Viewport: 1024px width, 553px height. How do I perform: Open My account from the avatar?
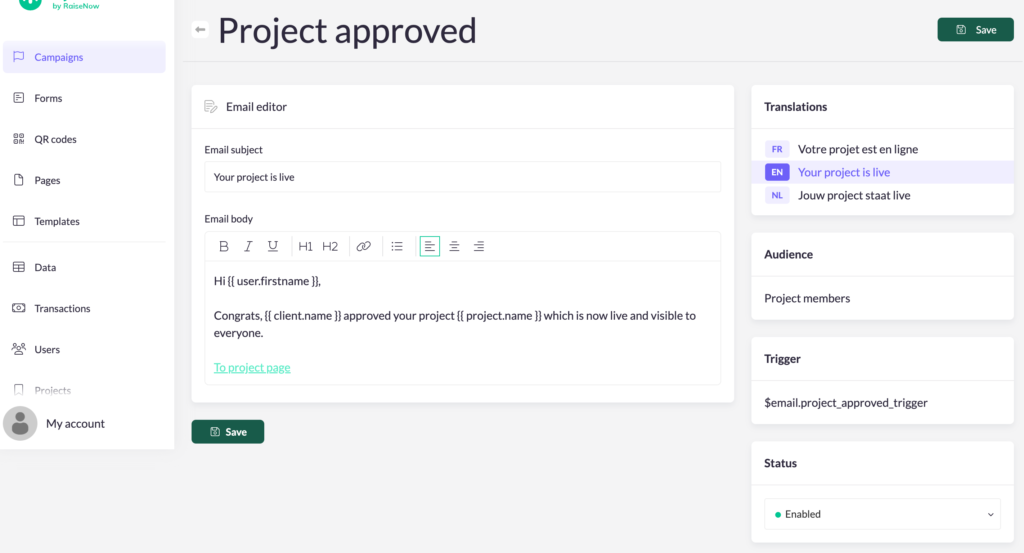coord(75,423)
